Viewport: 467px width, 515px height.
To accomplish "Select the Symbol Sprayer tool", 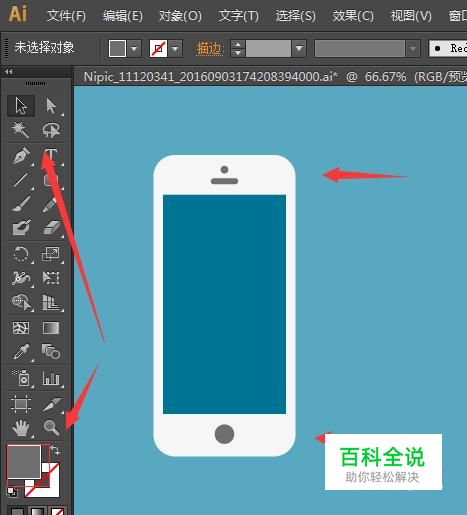I will tap(21, 378).
